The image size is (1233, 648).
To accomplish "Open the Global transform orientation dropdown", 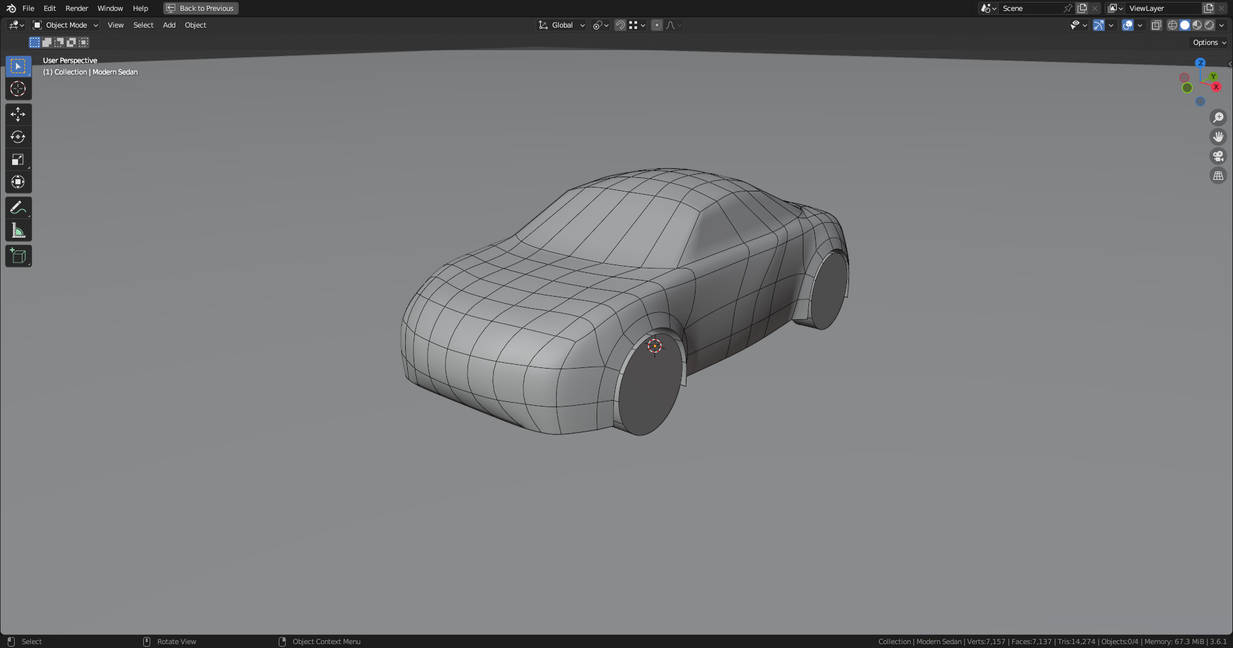I will pos(562,25).
